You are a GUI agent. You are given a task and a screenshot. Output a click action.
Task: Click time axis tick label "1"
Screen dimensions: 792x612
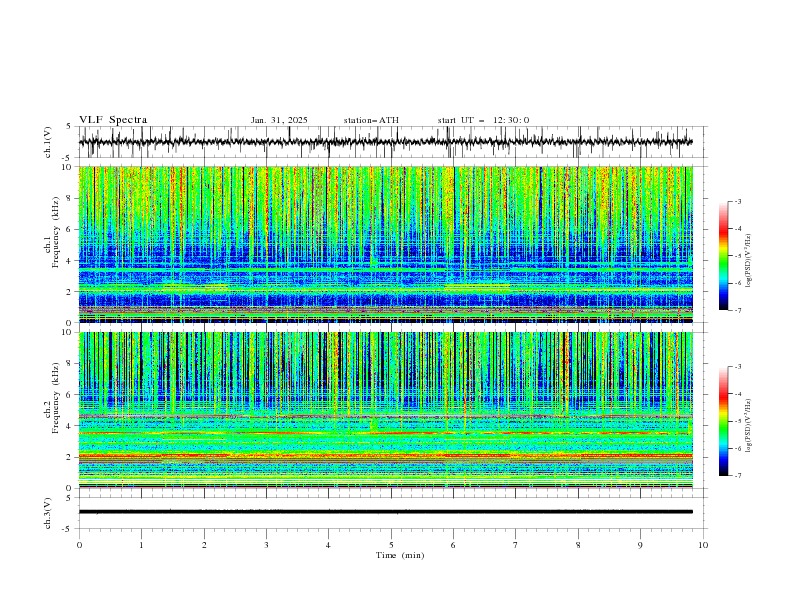pos(141,545)
